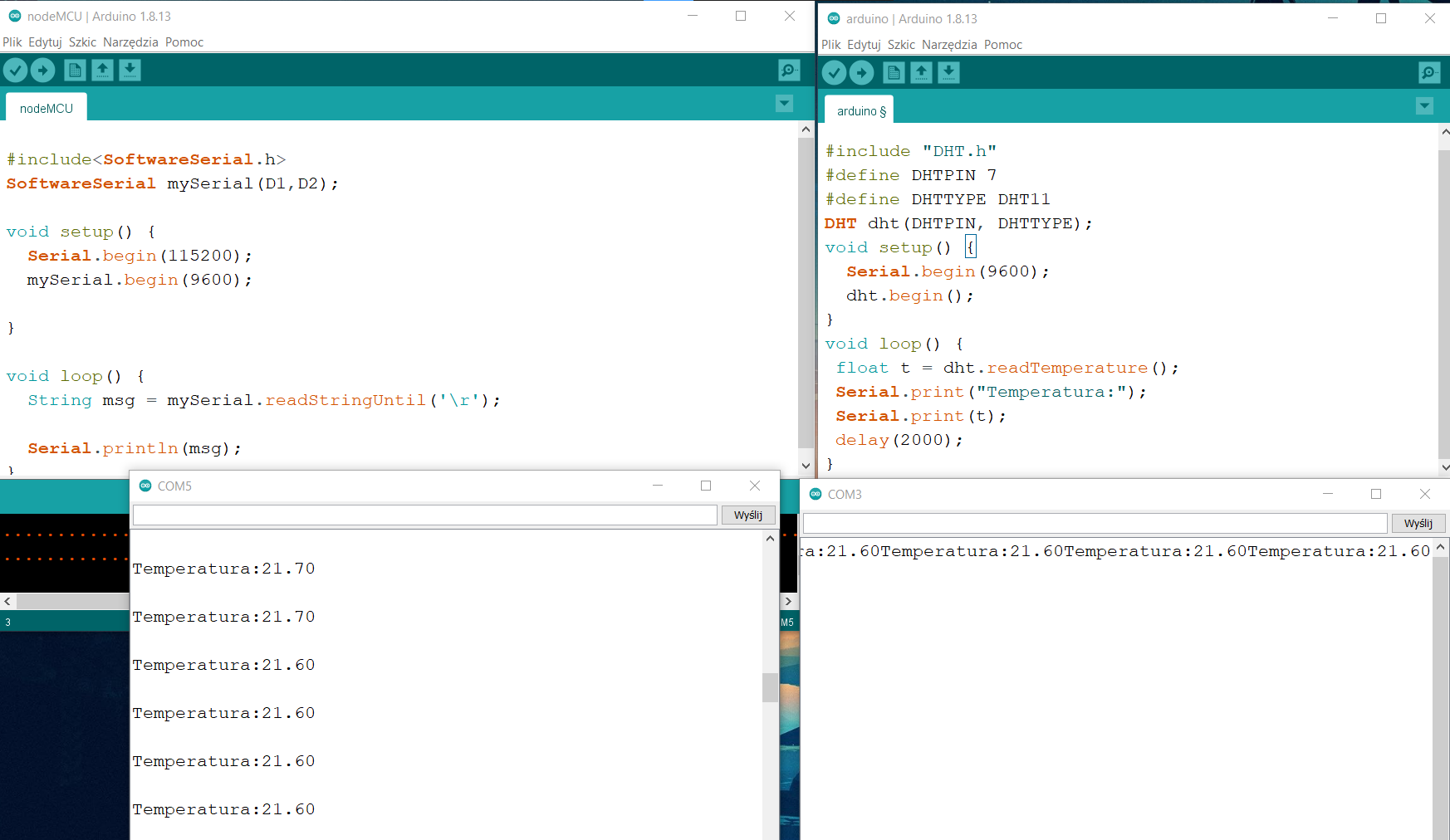This screenshot has width=1450, height=840.
Task: Create a new sketch in the nodeMCU window
Action: coord(75,70)
